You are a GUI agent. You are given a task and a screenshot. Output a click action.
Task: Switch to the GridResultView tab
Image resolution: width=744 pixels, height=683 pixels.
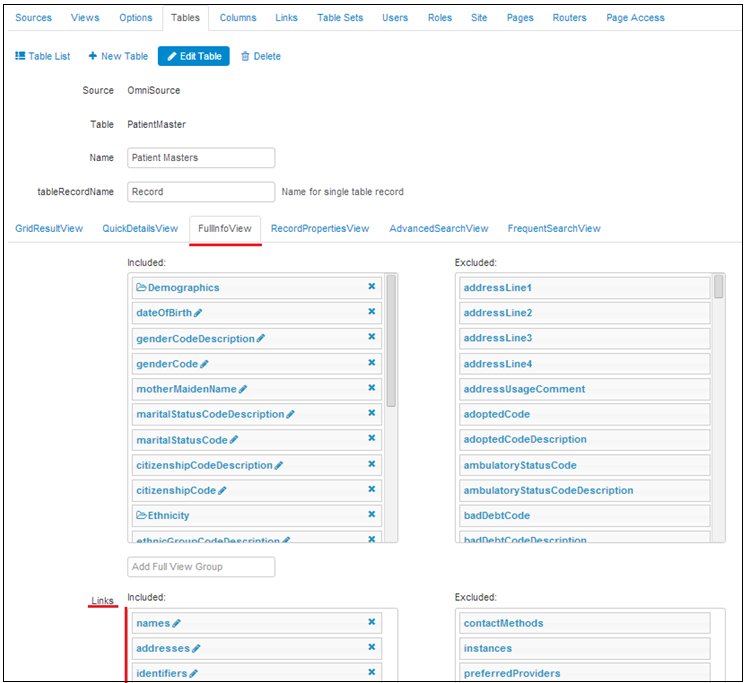49,229
